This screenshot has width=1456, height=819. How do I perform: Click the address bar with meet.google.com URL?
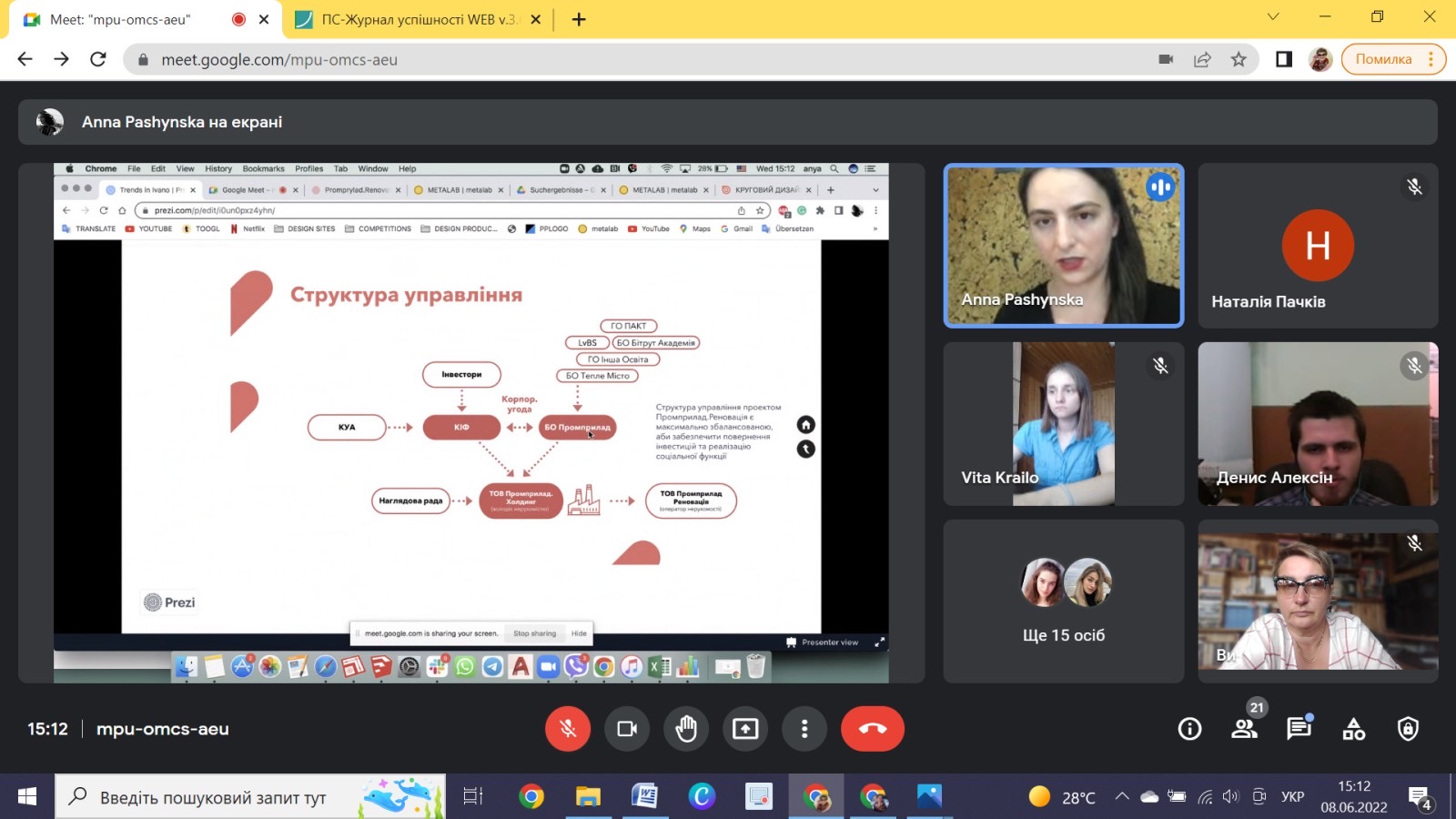click(637, 59)
